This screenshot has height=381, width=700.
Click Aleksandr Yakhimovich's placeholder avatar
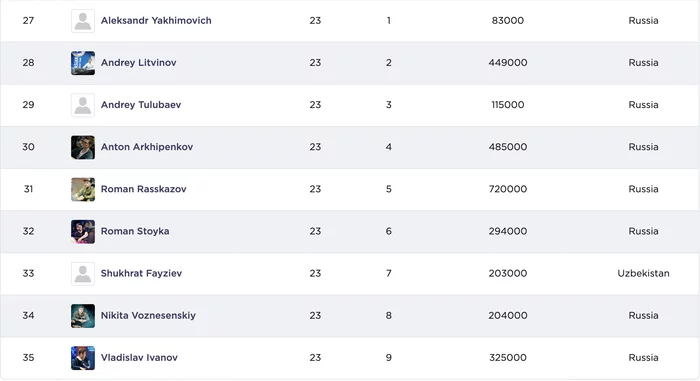click(83, 21)
